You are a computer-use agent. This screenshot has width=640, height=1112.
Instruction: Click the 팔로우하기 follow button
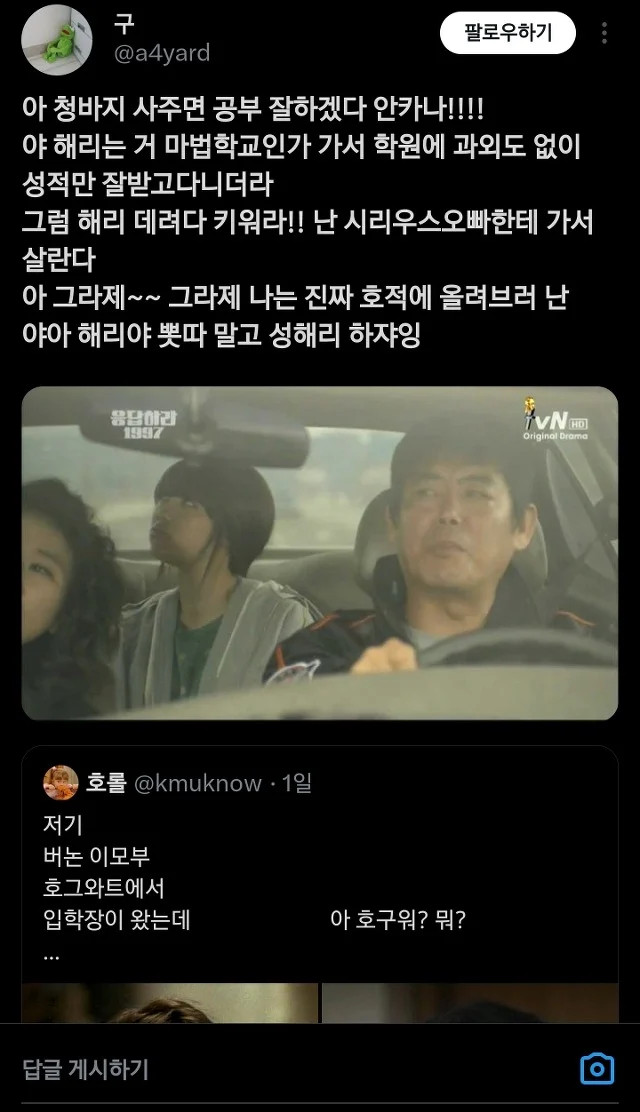point(508,33)
